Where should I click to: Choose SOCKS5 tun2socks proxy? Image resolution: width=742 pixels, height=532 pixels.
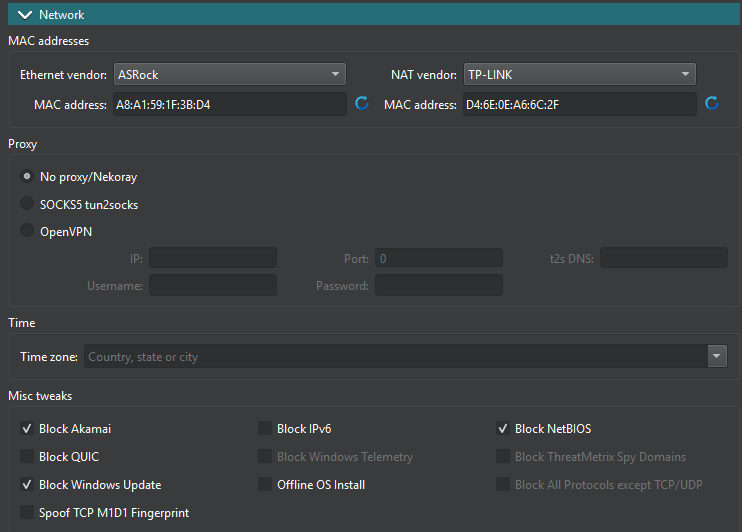(27, 205)
